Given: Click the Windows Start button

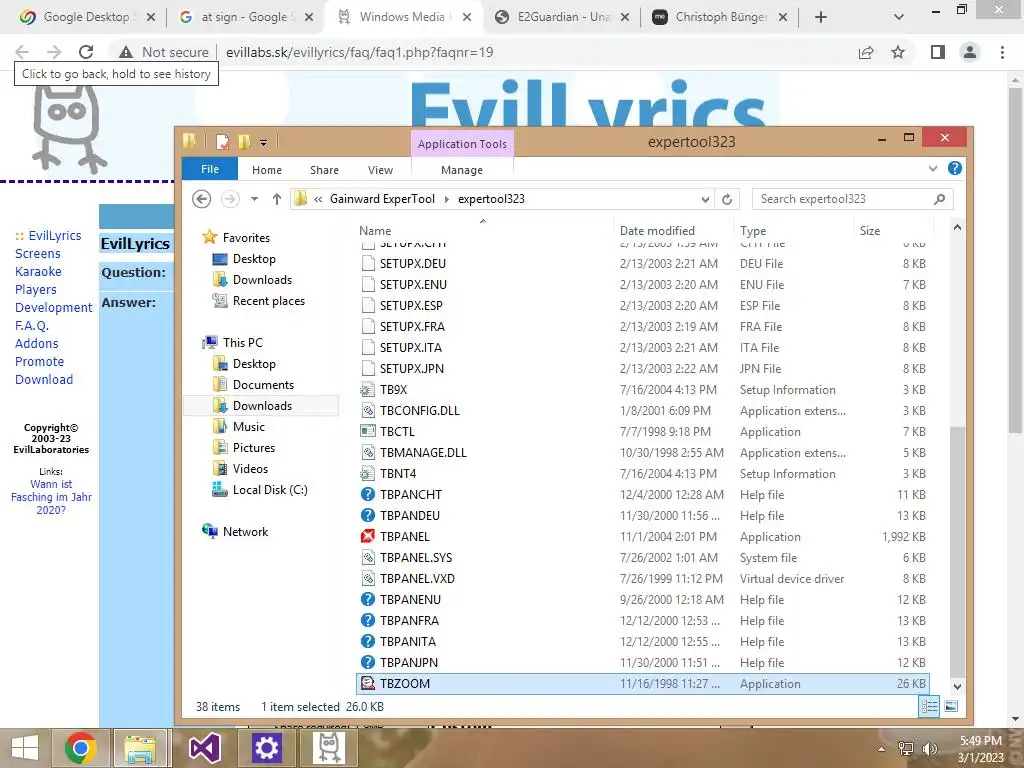Looking at the screenshot, I should (25, 748).
